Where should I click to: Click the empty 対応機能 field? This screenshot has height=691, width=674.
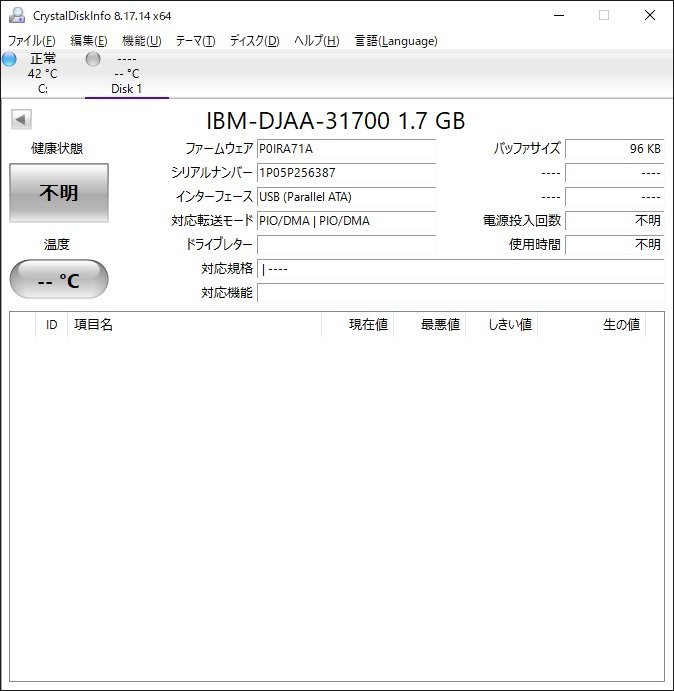(x=461, y=293)
